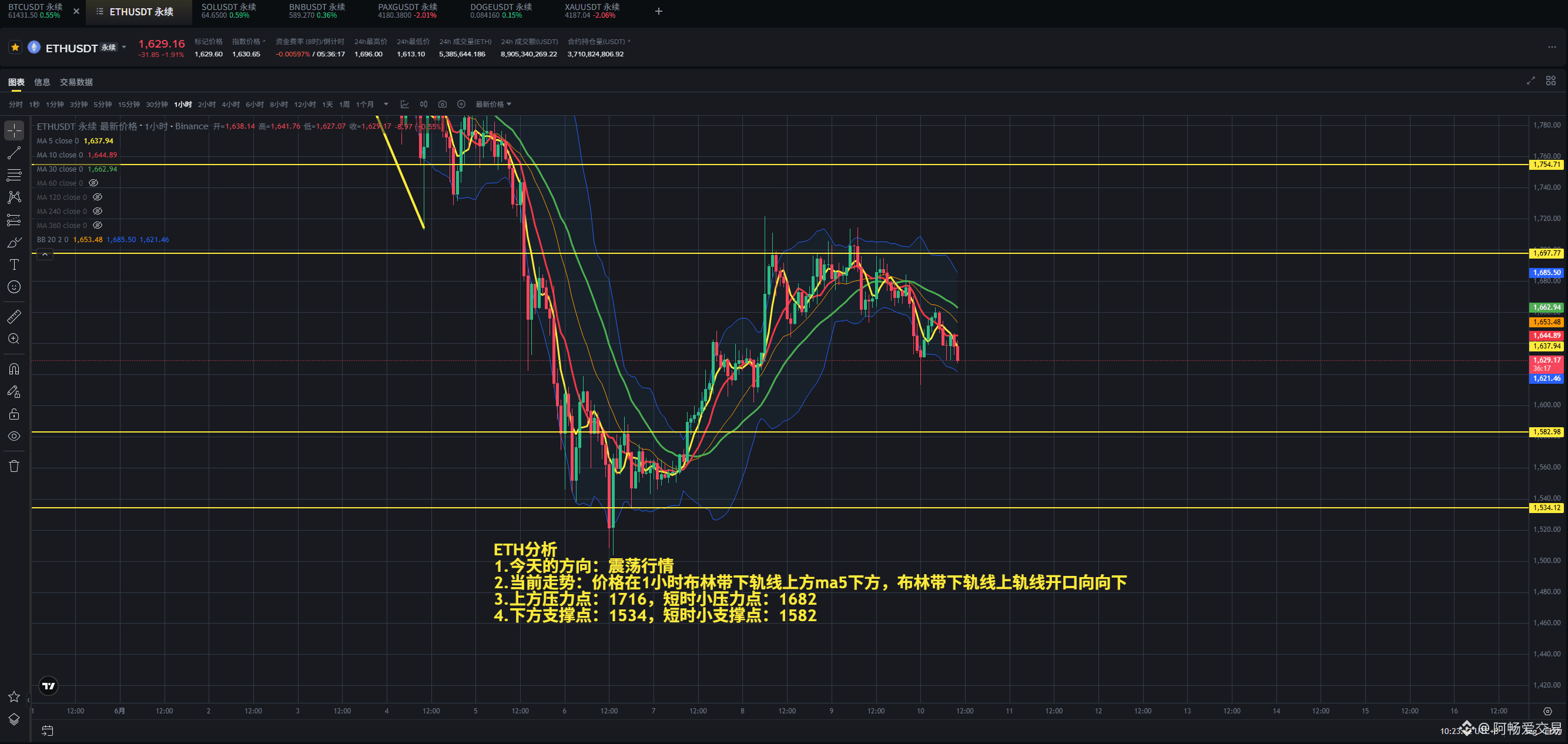Show the hidden MA 360 indicator
This screenshot has width=1568, height=744.
(98, 224)
